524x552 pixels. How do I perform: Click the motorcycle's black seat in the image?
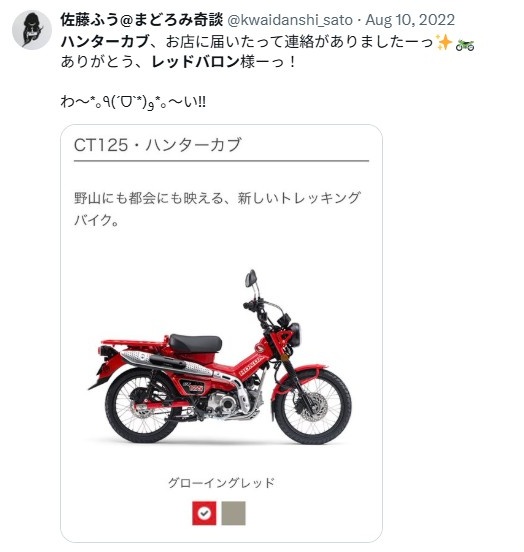tap(195, 343)
